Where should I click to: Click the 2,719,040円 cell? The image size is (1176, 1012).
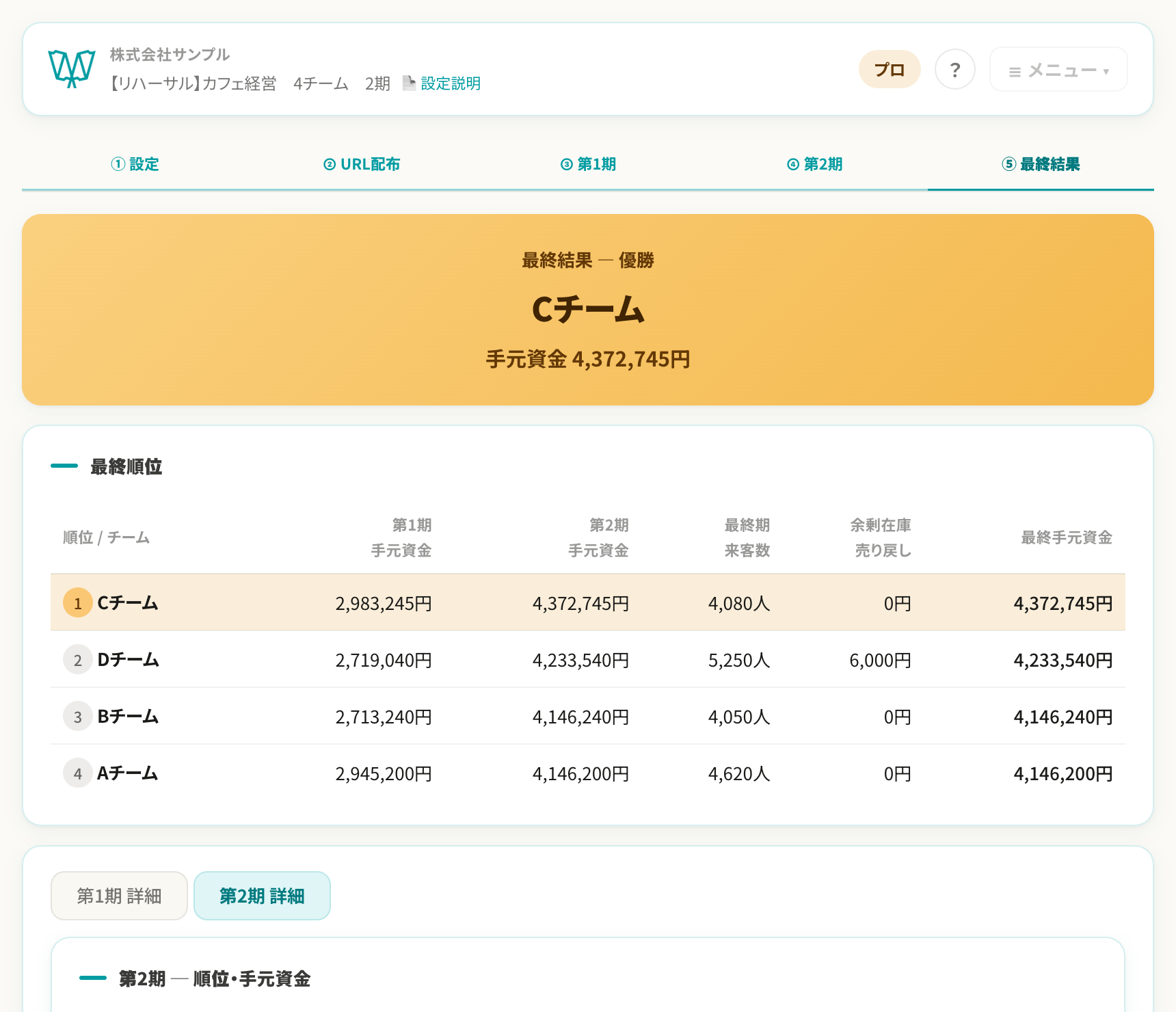384,661
